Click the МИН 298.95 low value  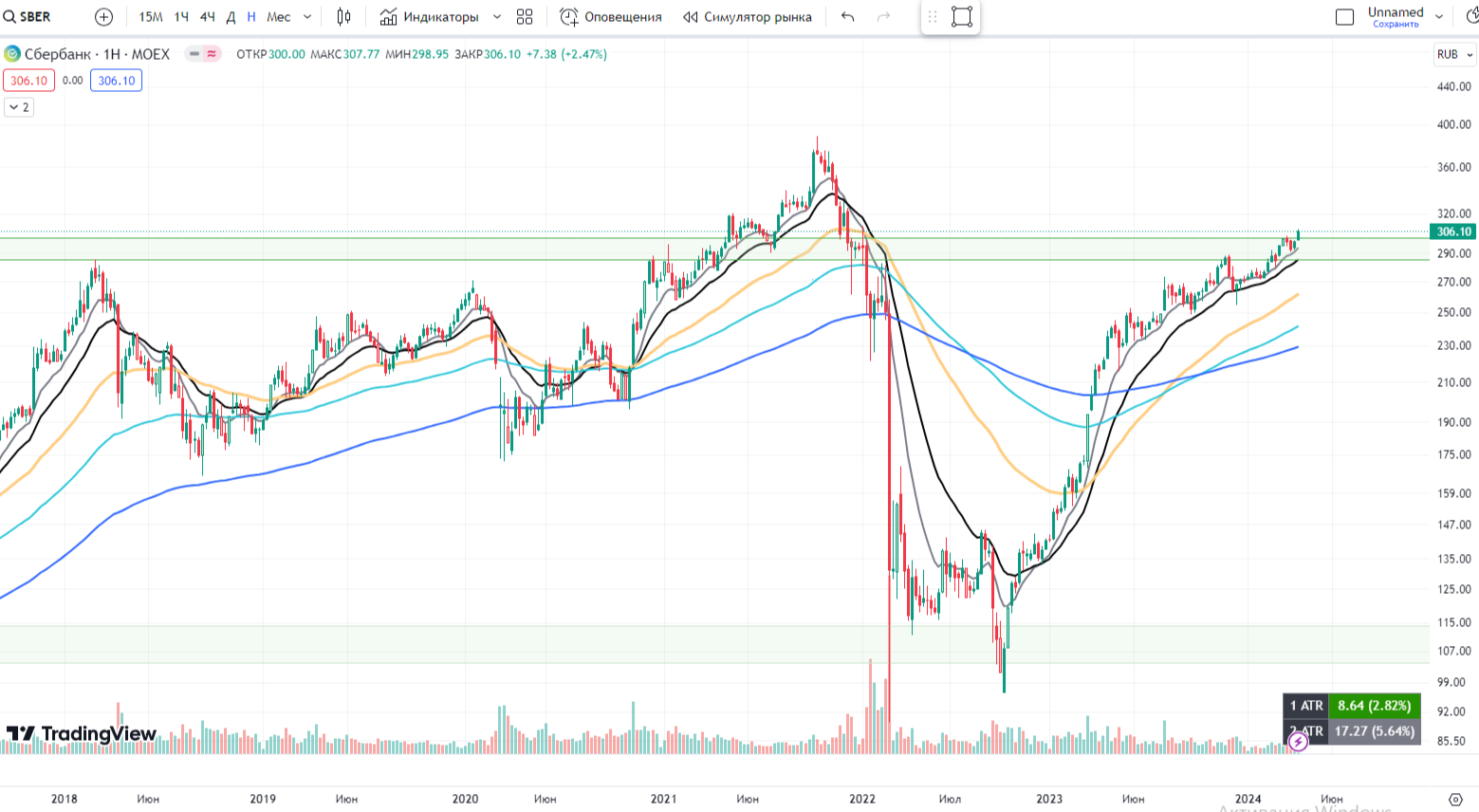417,54
